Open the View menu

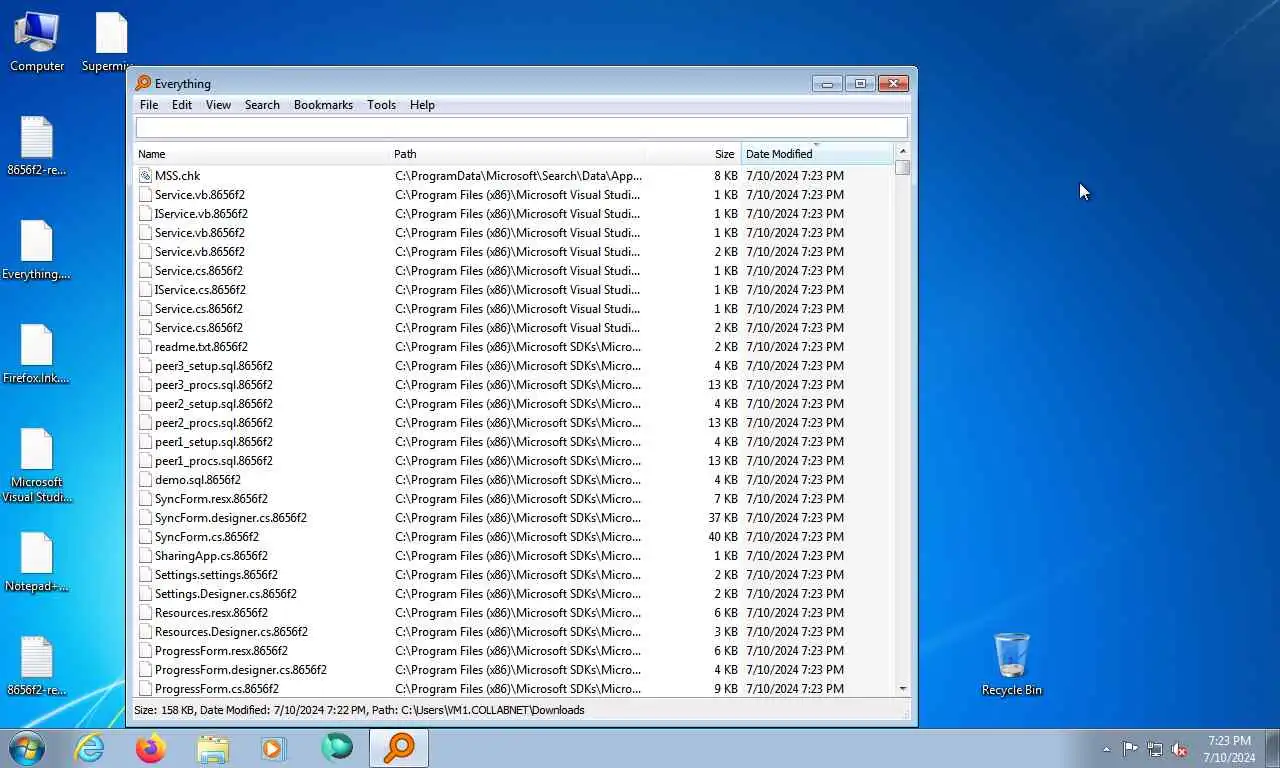[x=218, y=104]
